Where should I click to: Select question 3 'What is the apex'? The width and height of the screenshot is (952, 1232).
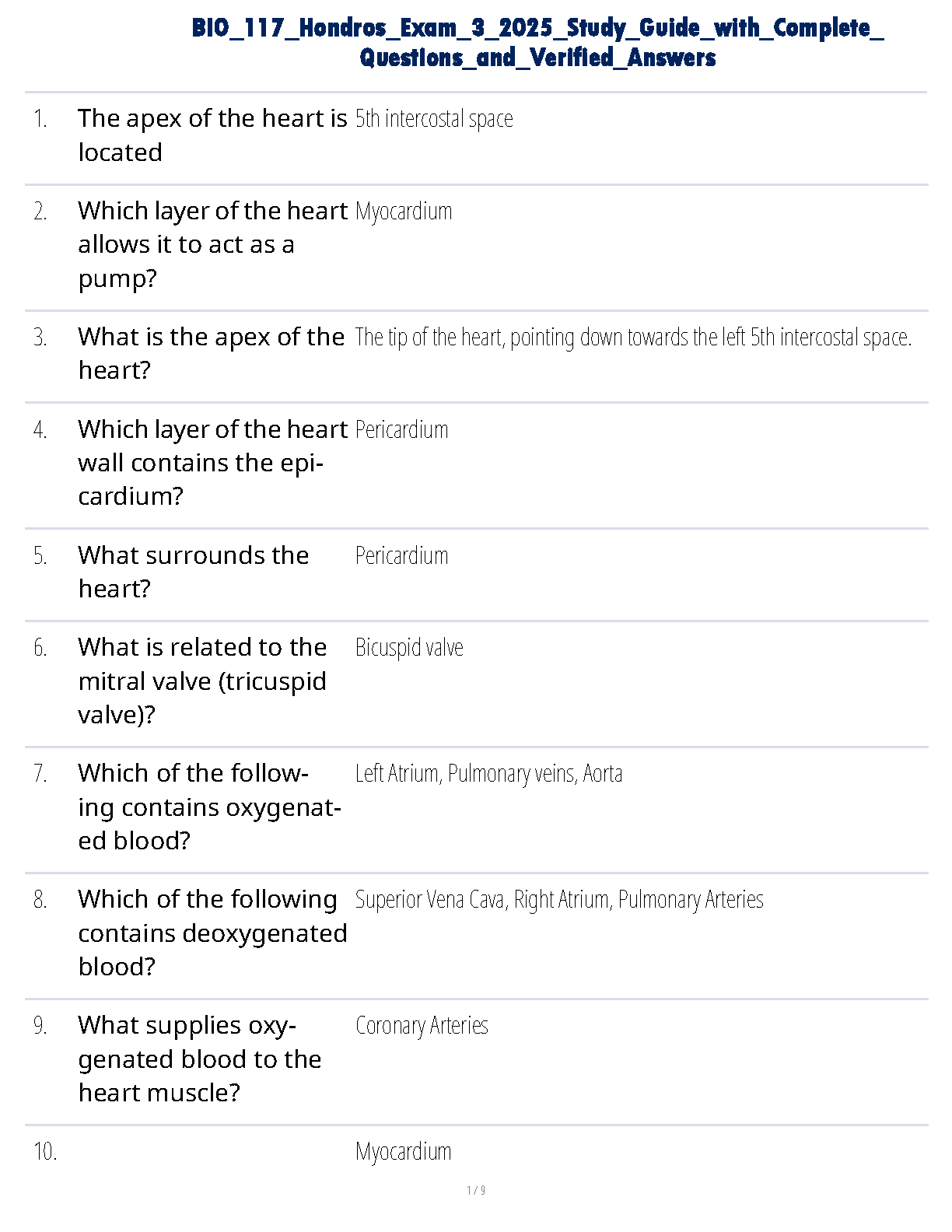coord(211,353)
